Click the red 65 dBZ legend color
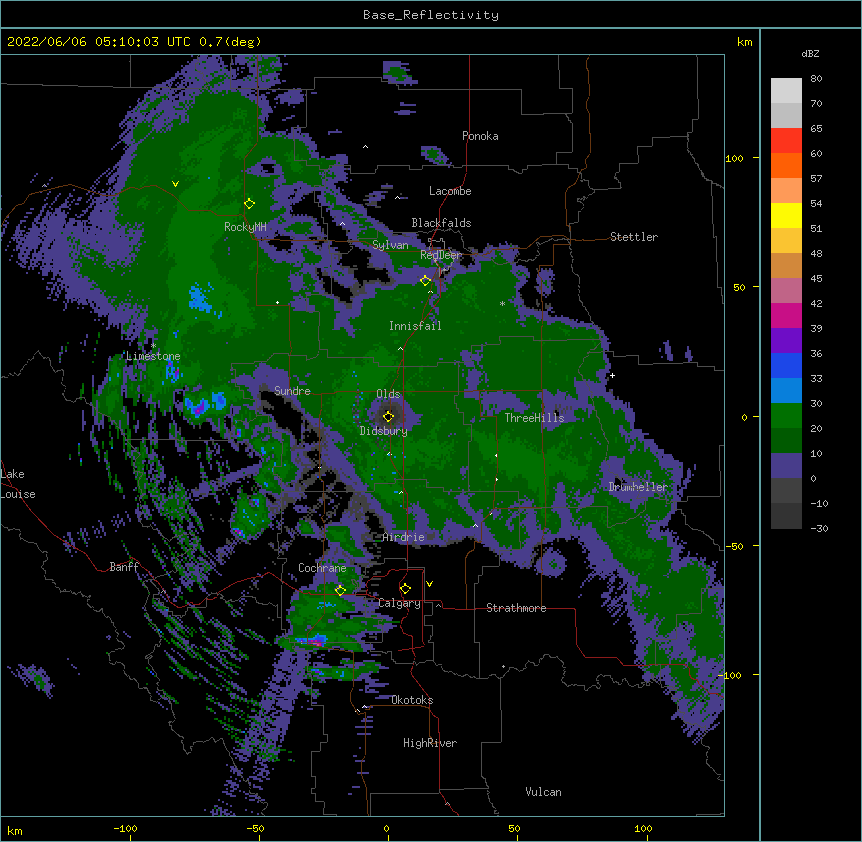 click(786, 140)
